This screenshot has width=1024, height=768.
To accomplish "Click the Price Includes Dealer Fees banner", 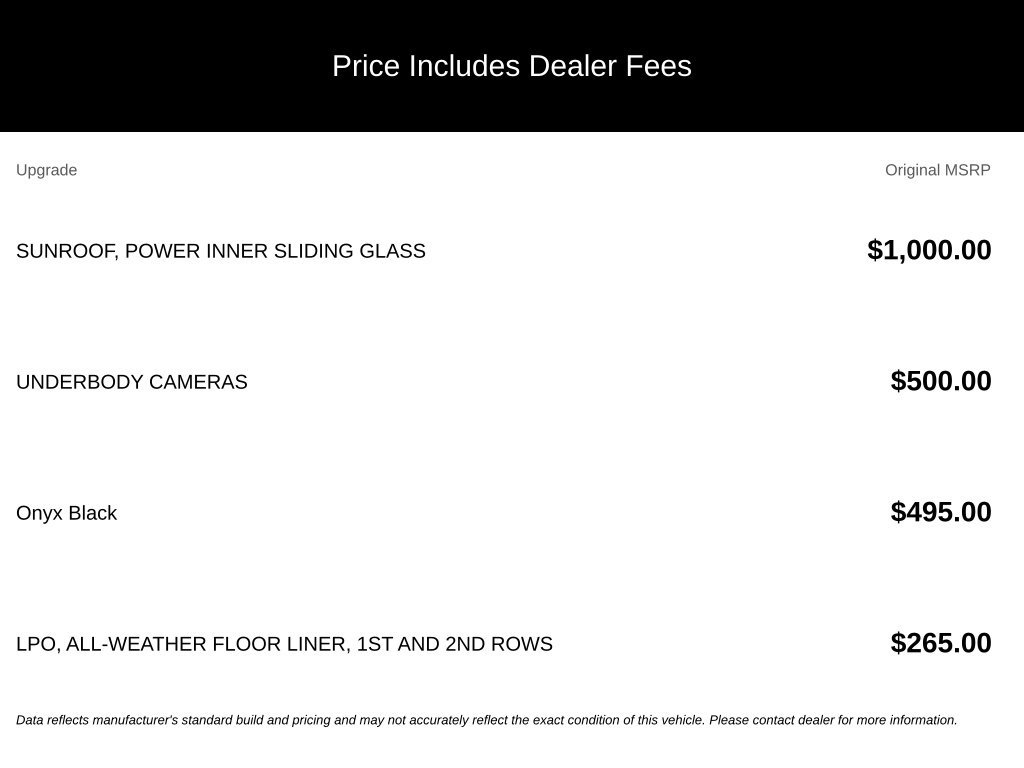I will (x=512, y=66).
